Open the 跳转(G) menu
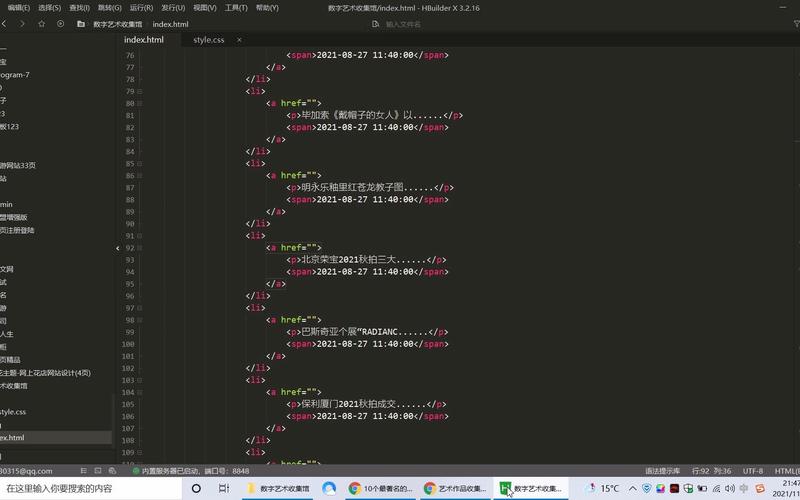Viewport: 800px width, 500px height. 109,8
